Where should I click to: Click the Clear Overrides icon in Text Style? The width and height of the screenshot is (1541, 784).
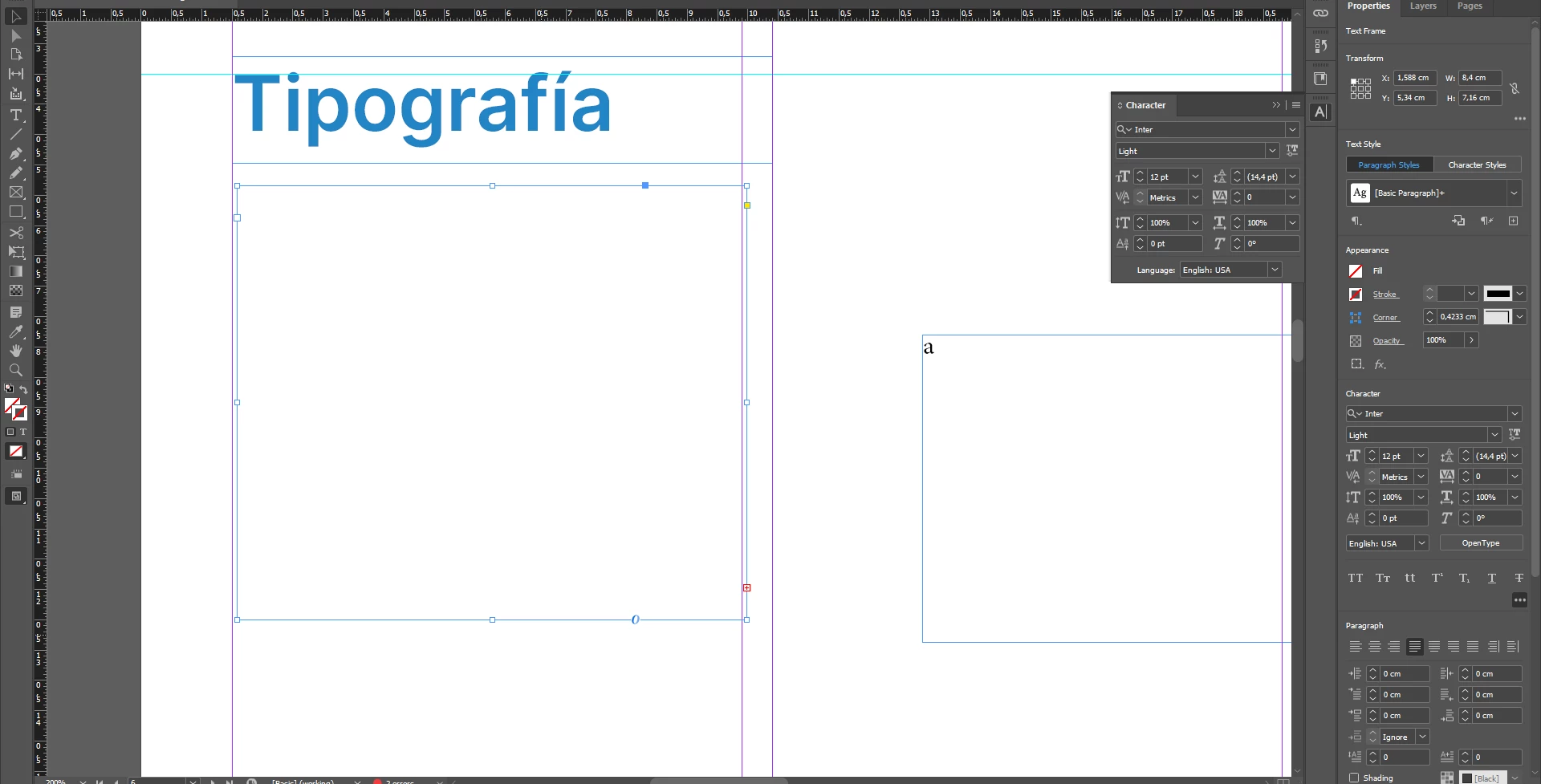pyautogui.click(x=1486, y=221)
